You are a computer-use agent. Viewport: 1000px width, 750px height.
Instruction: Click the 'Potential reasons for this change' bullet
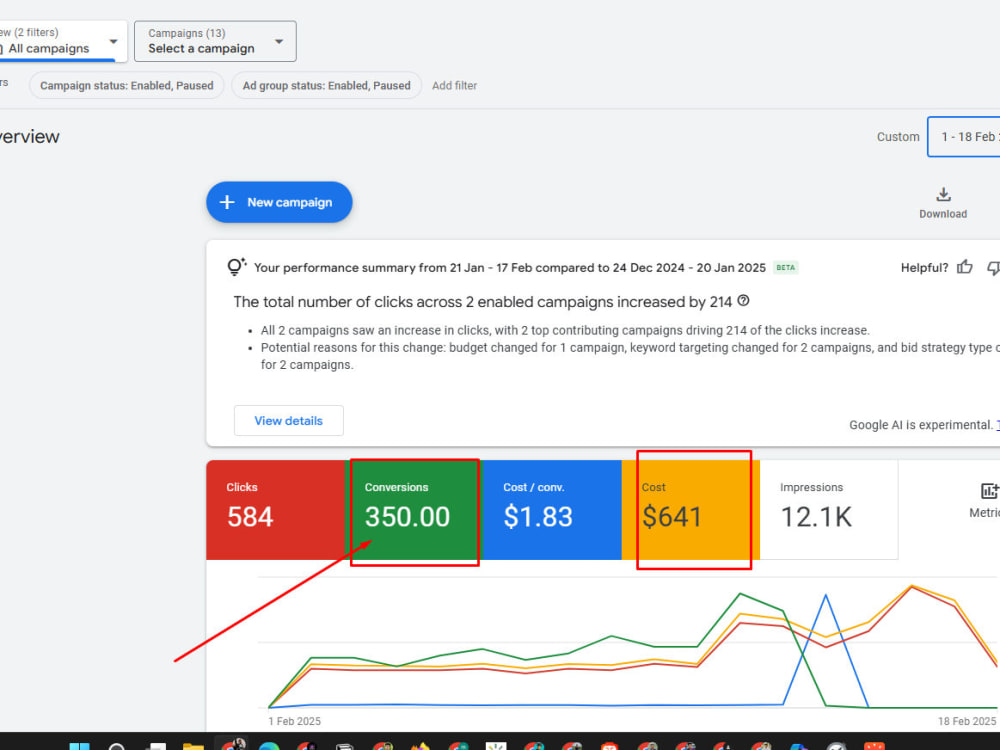(630, 356)
